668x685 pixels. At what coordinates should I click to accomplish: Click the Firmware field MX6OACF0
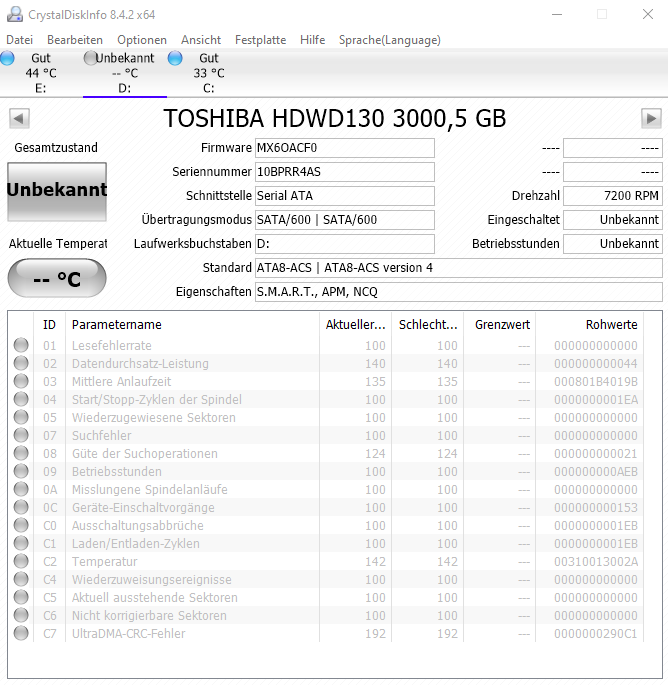pos(345,148)
